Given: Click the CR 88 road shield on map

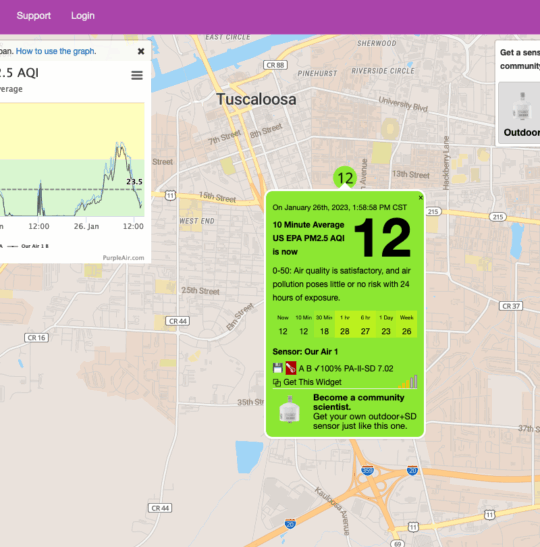Looking at the screenshot, I should 275,65.
